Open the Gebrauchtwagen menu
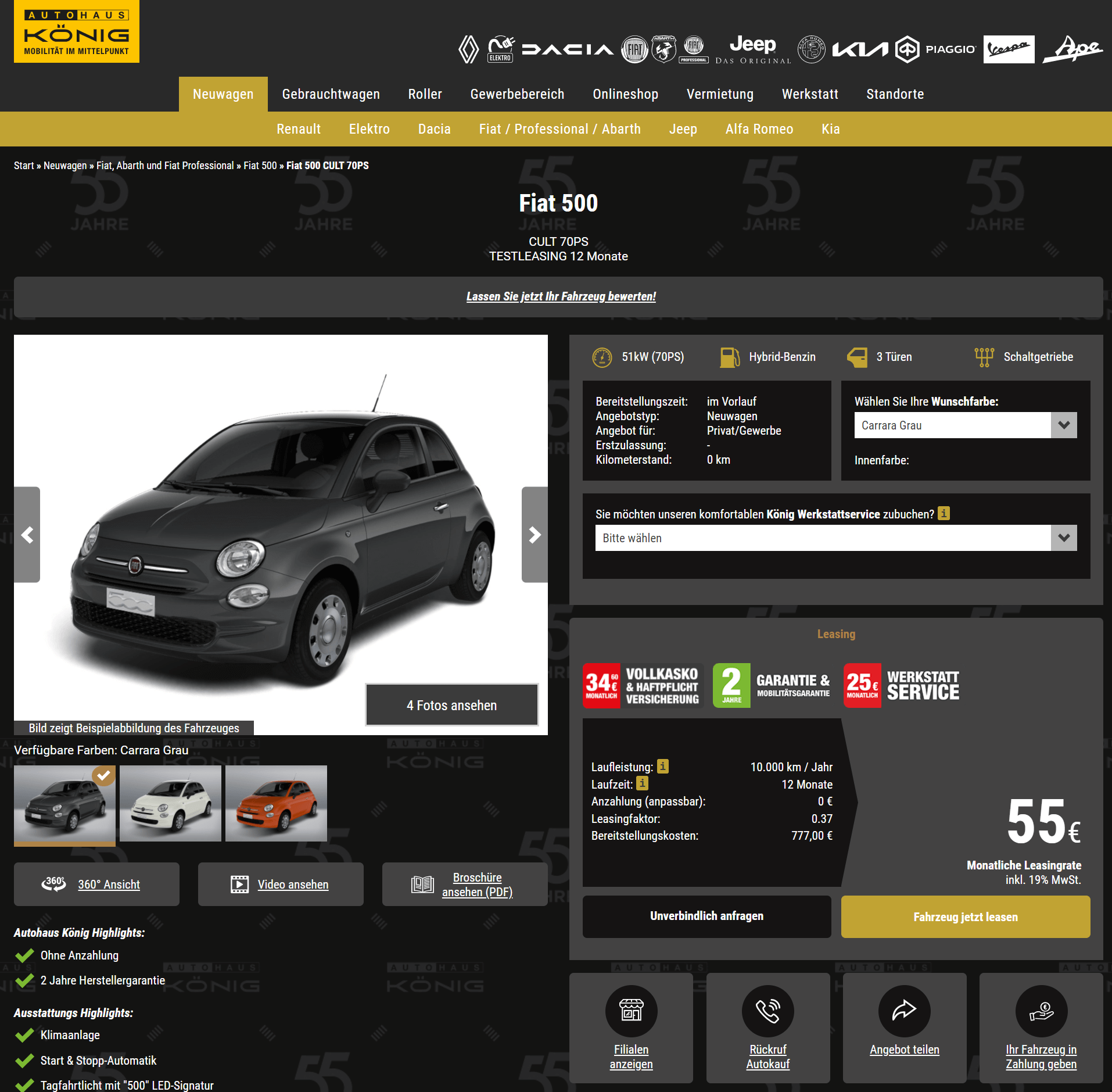 coord(331,94)
